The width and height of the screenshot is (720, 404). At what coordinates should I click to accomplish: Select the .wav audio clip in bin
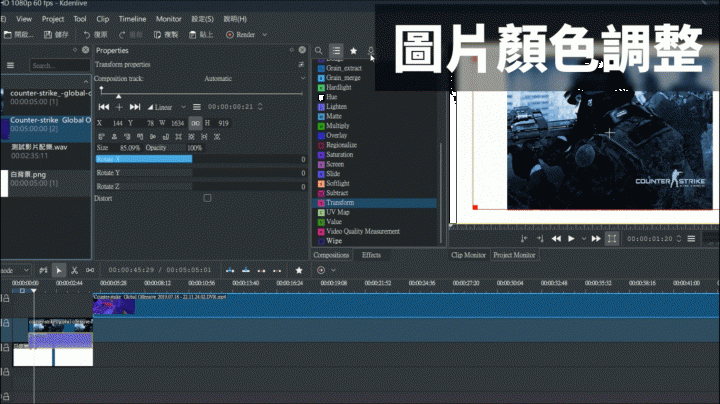pos(46,152)
